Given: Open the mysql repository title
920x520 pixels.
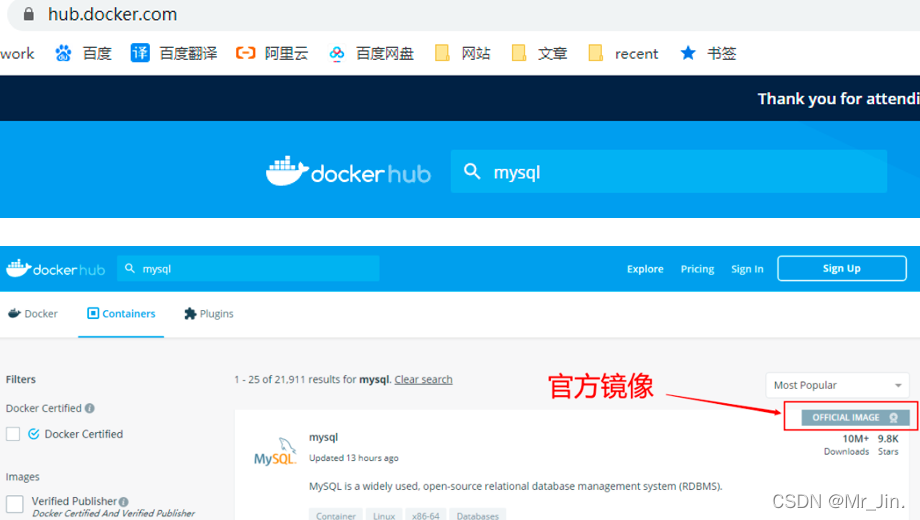Looking at the screenshot, I should (x=323, y=437).
